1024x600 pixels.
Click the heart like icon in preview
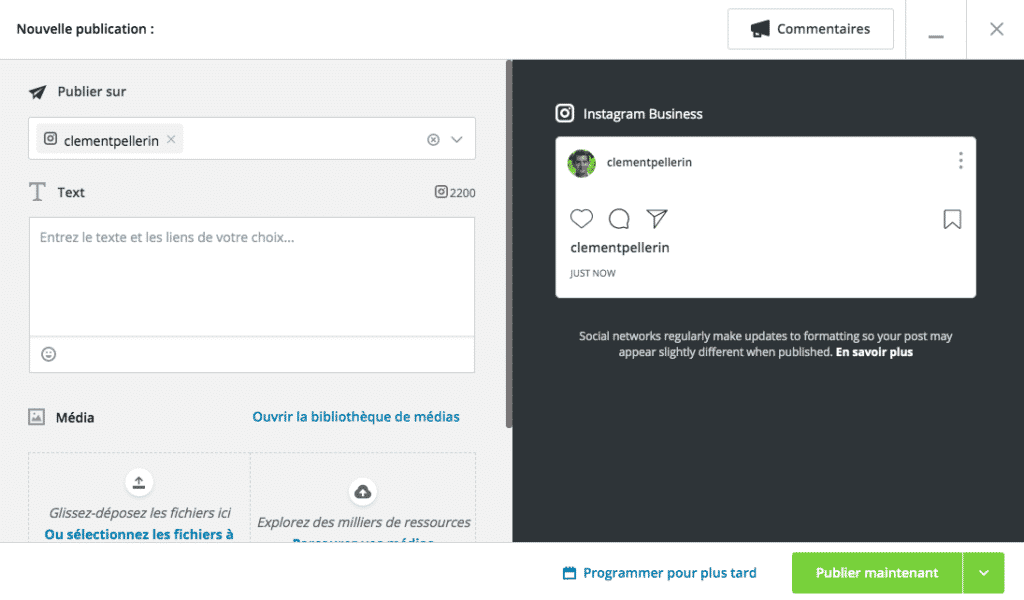pos(581,219)
